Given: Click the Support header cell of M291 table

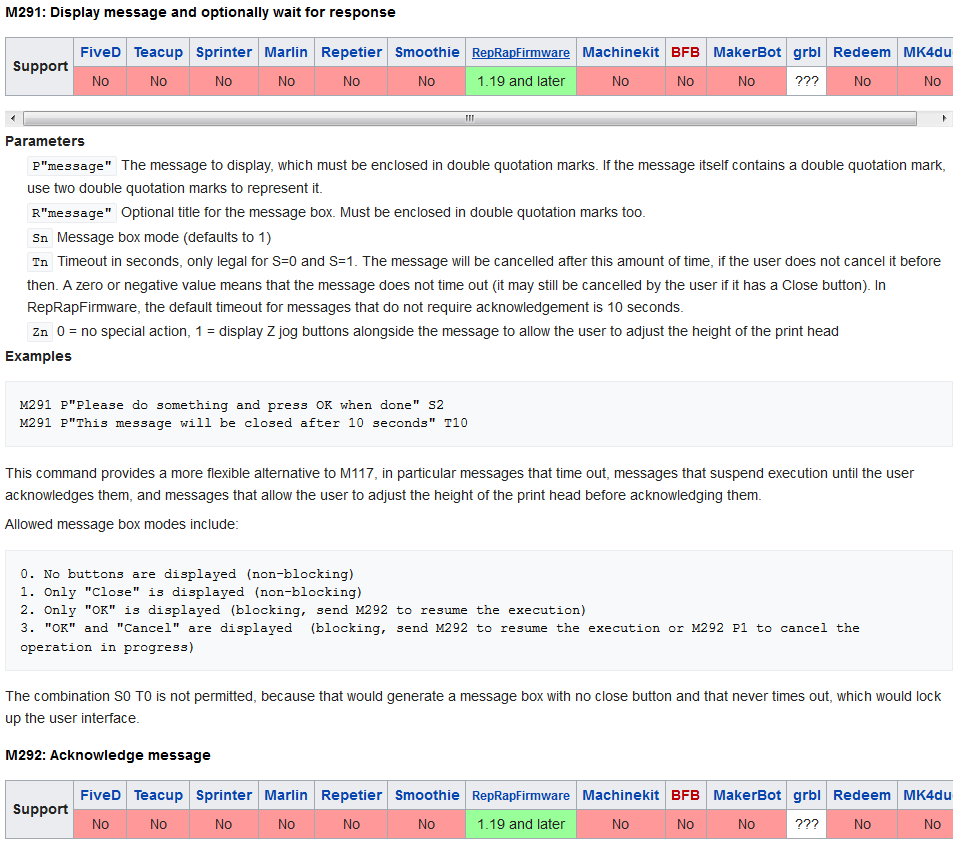Looking at the screenshot, I should (40, 66).
